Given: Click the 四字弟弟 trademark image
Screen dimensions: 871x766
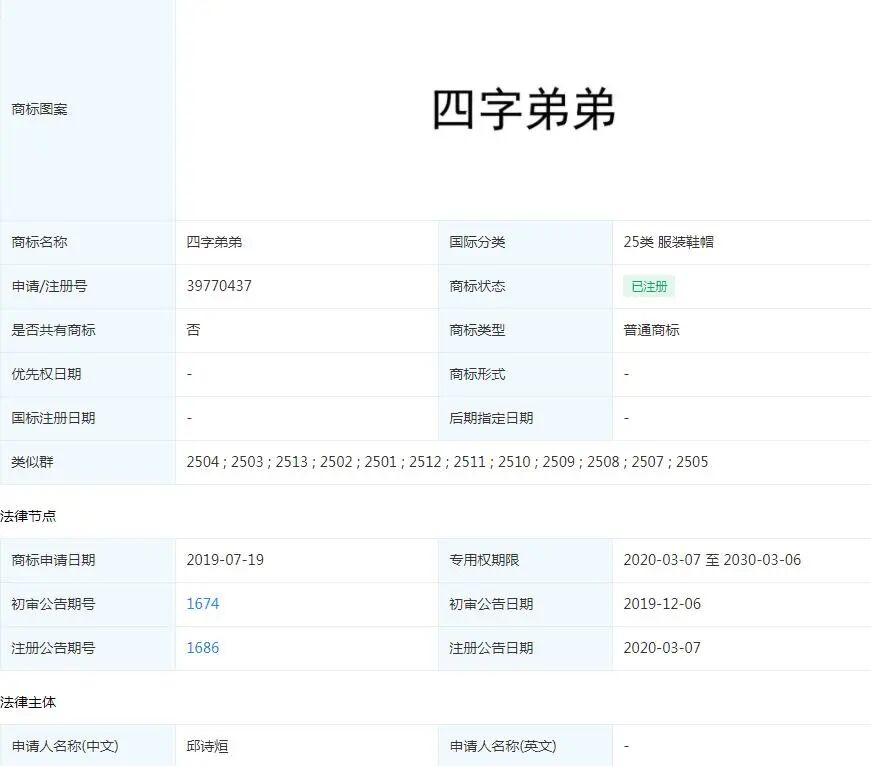Looking at the screenshot, I should tap(524, 110).
